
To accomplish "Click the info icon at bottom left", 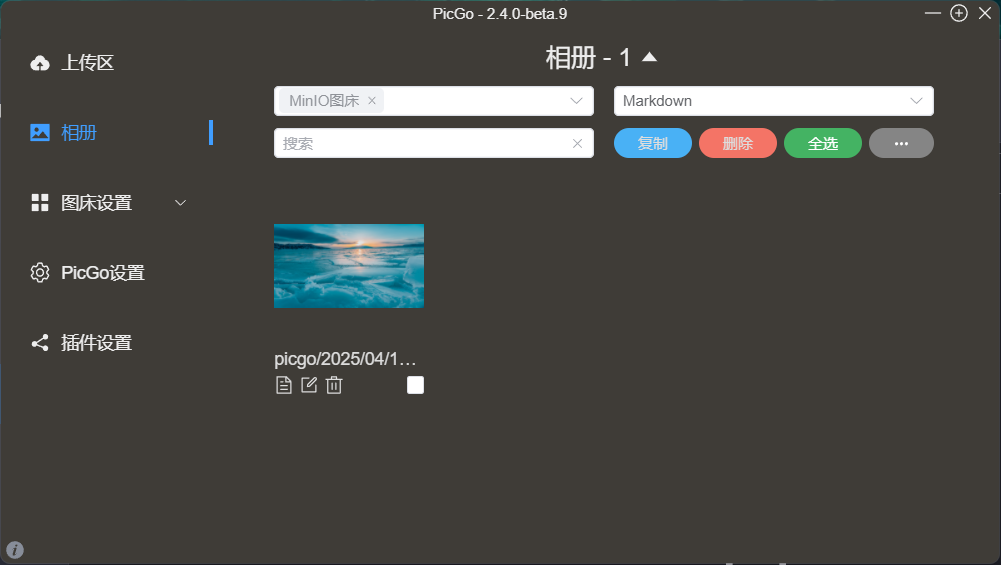I will [x=15, y=550].
